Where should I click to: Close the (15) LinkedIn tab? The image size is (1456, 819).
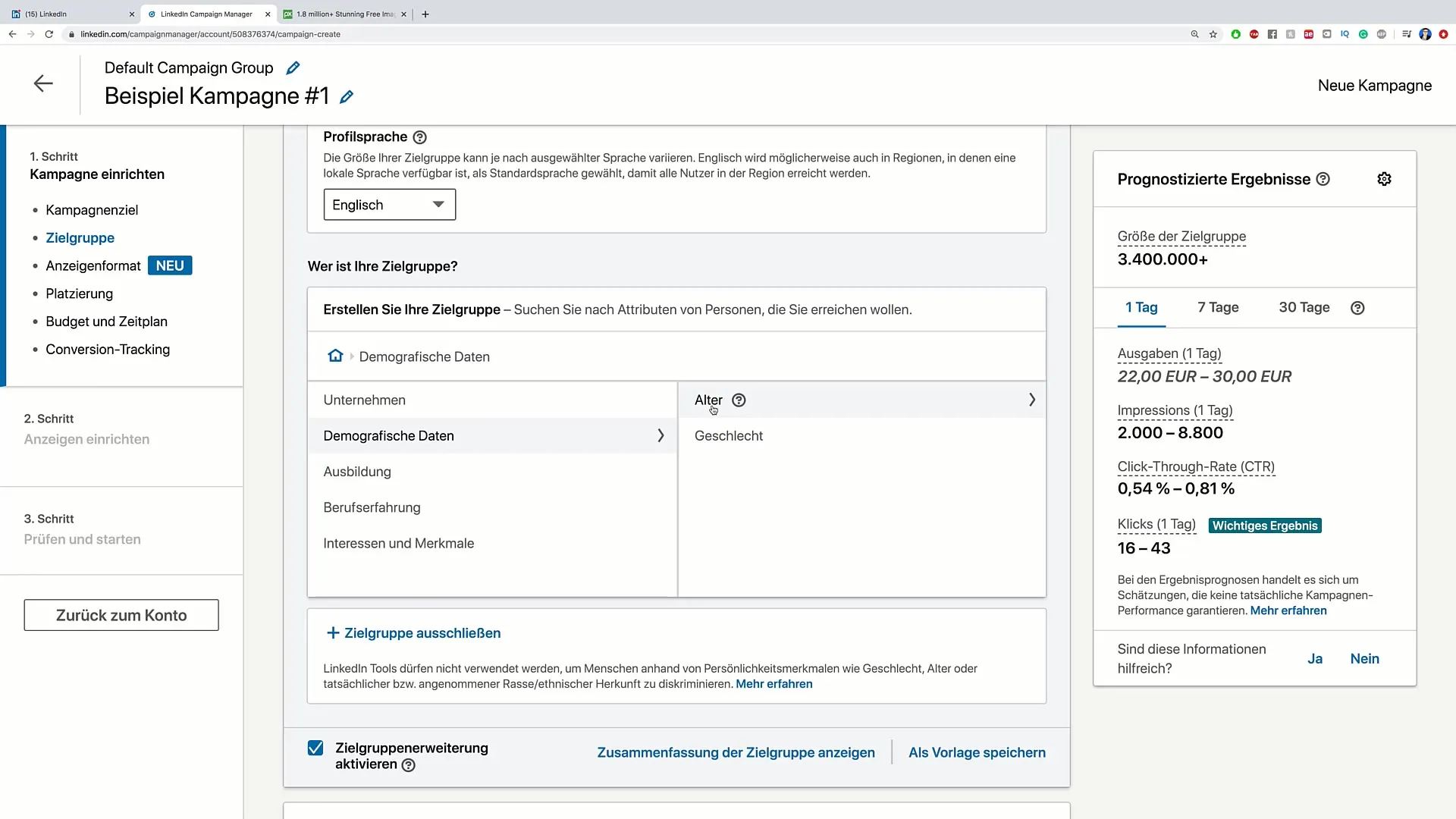pos(131,14)
